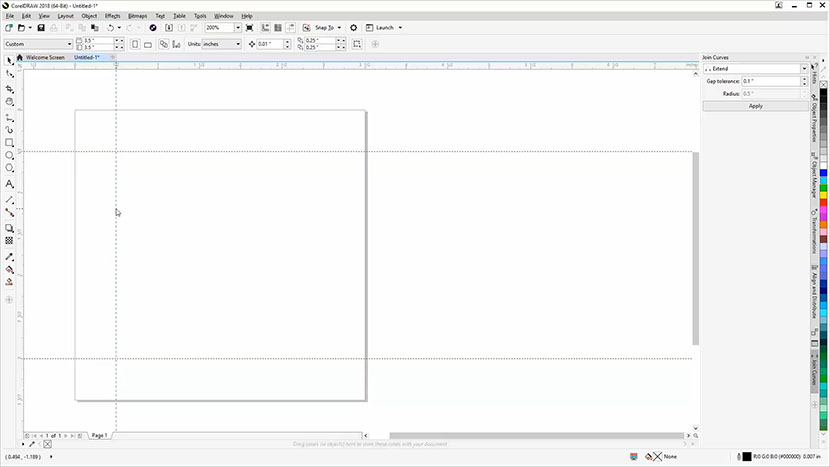830x467 pixels.
Task: Choose the Rectangle tool
Action: tap(10, 143)
